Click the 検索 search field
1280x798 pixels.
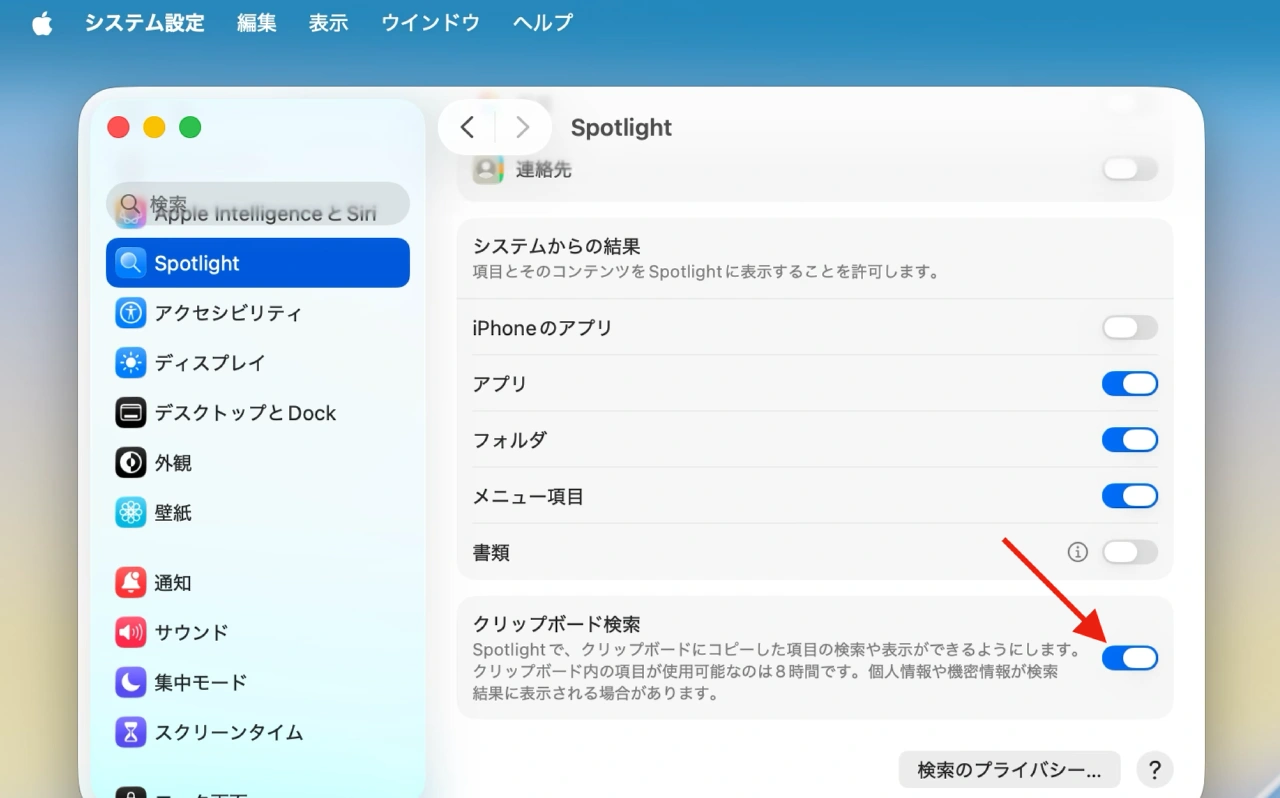[257, 204]
